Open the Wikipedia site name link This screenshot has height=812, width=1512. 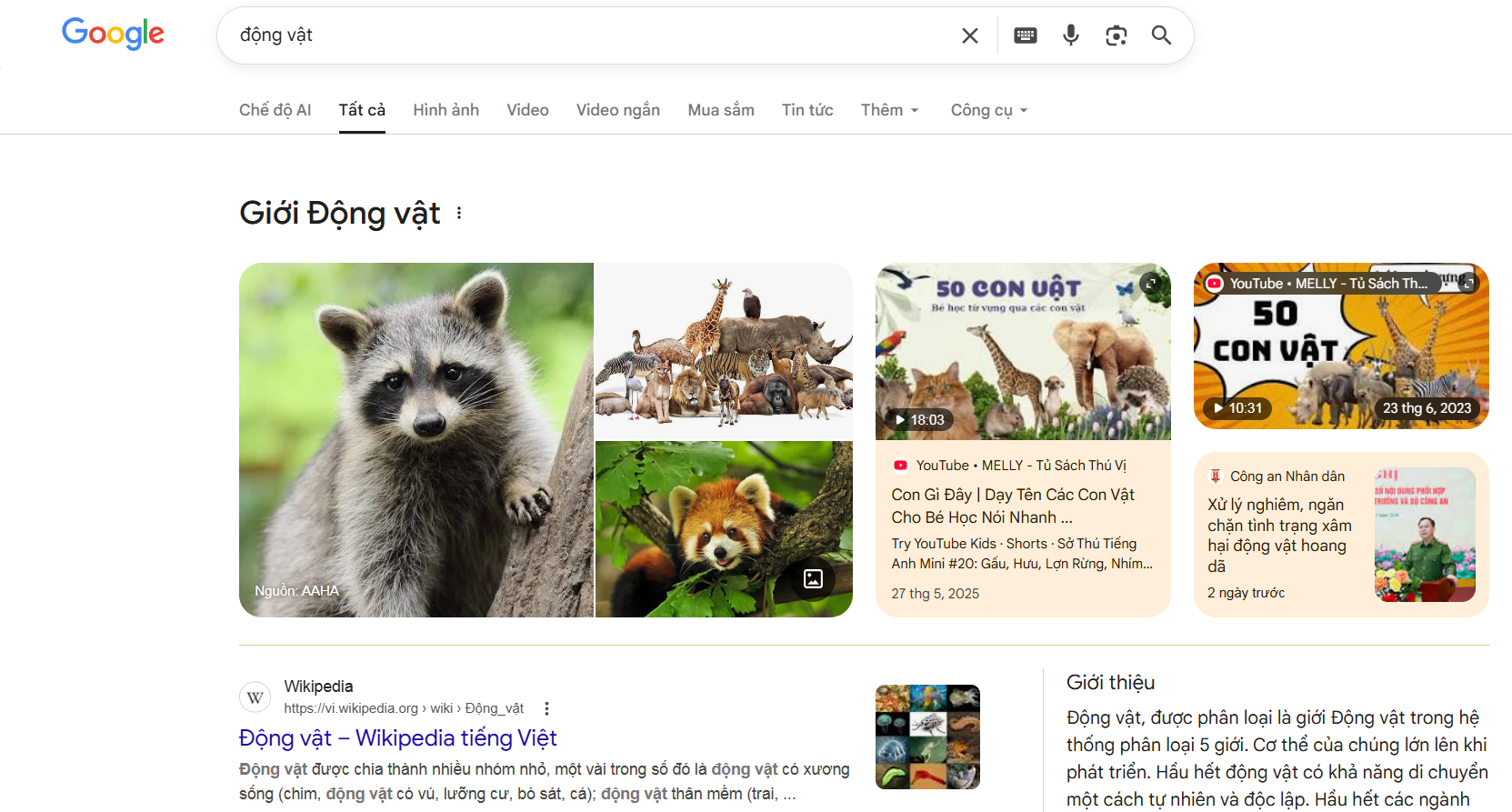point(318,687)
